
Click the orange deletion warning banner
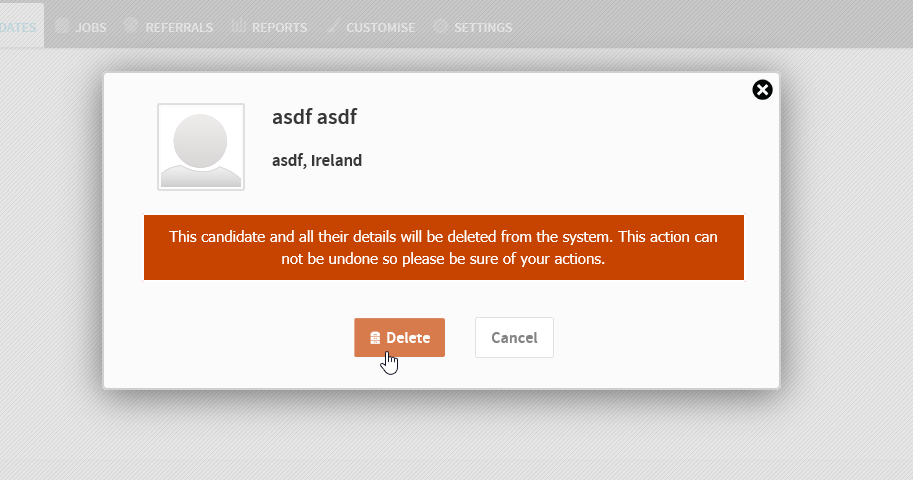[x=443, y=247]
